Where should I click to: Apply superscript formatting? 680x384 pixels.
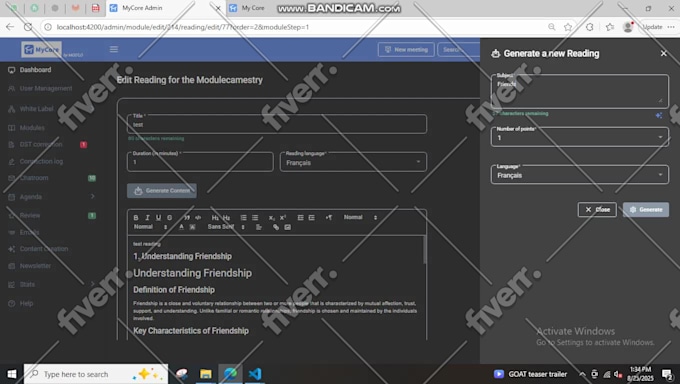(283, 217)
